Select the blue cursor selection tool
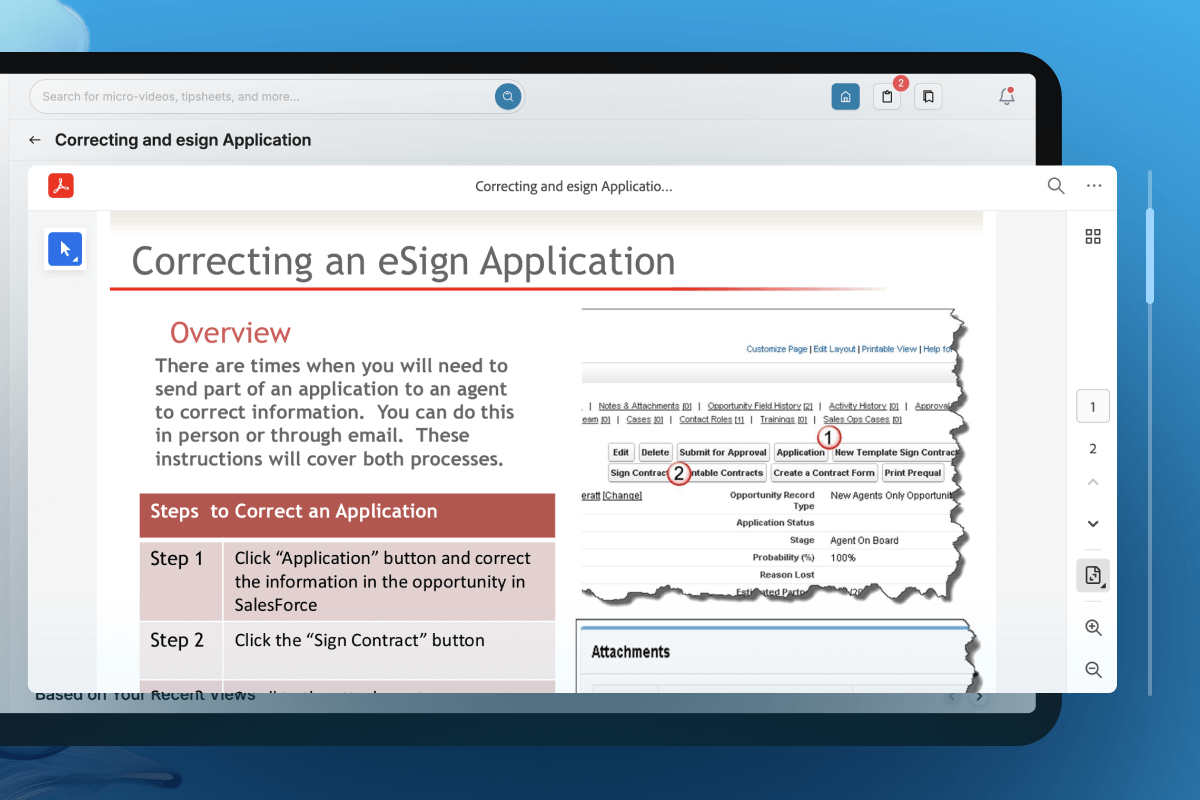1200x800 pixels. 65,249
